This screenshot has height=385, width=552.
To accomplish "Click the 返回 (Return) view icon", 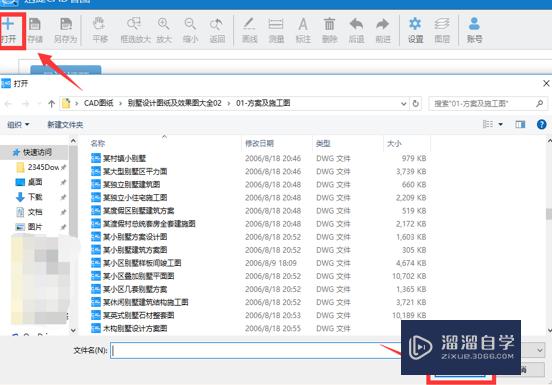I will pyautogui.click(x=217, y=30).
